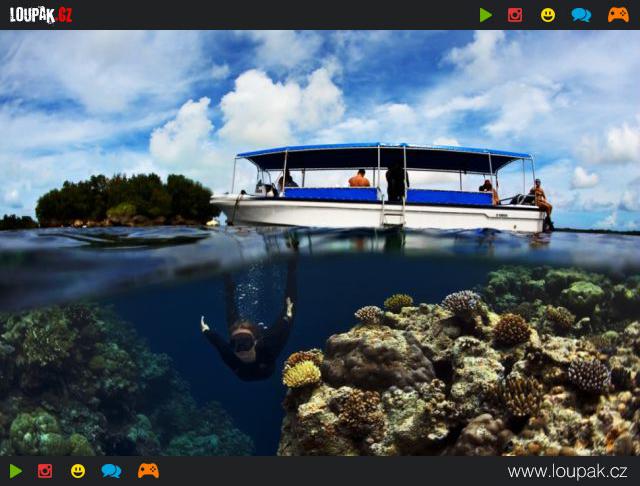Click the yellow smiley icon in the top bar

click(548, 15)
